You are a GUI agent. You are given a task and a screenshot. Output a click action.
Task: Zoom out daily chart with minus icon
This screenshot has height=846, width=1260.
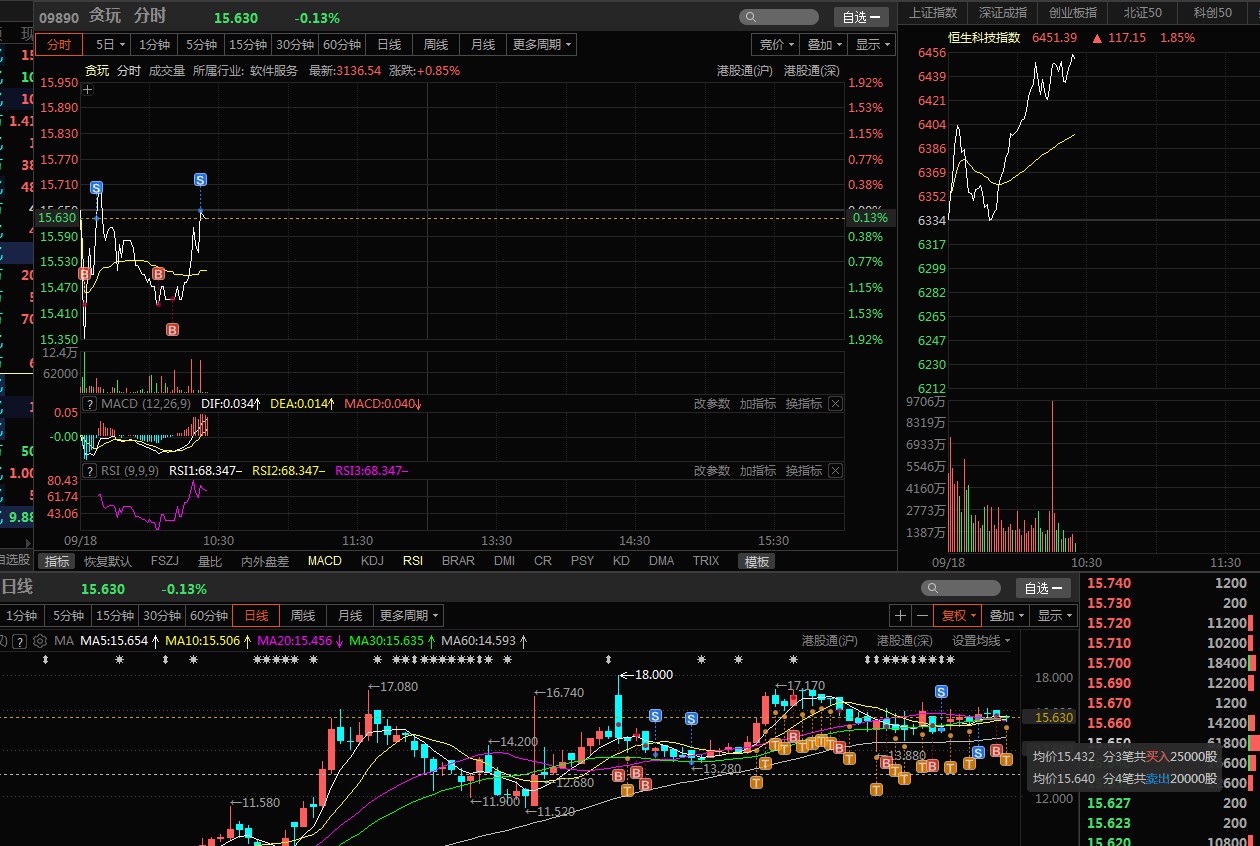coord(922,616)
